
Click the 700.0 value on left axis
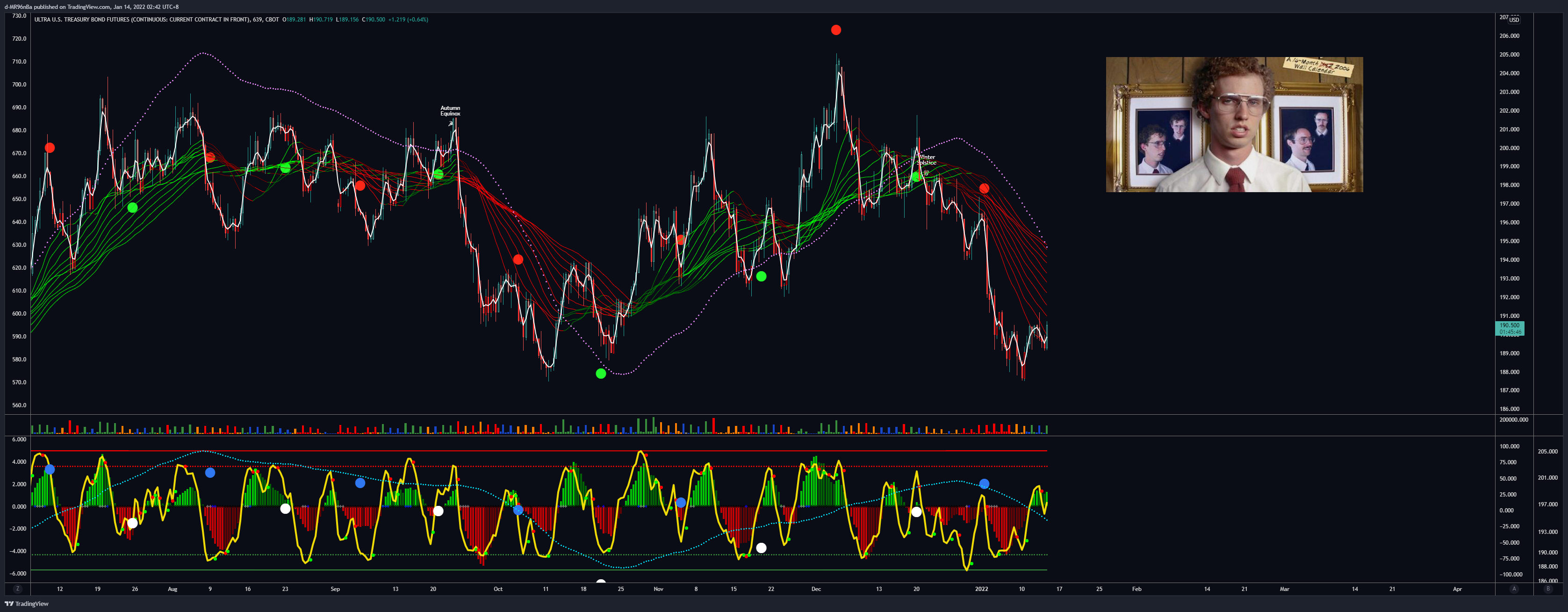click(x=20, y=85)
